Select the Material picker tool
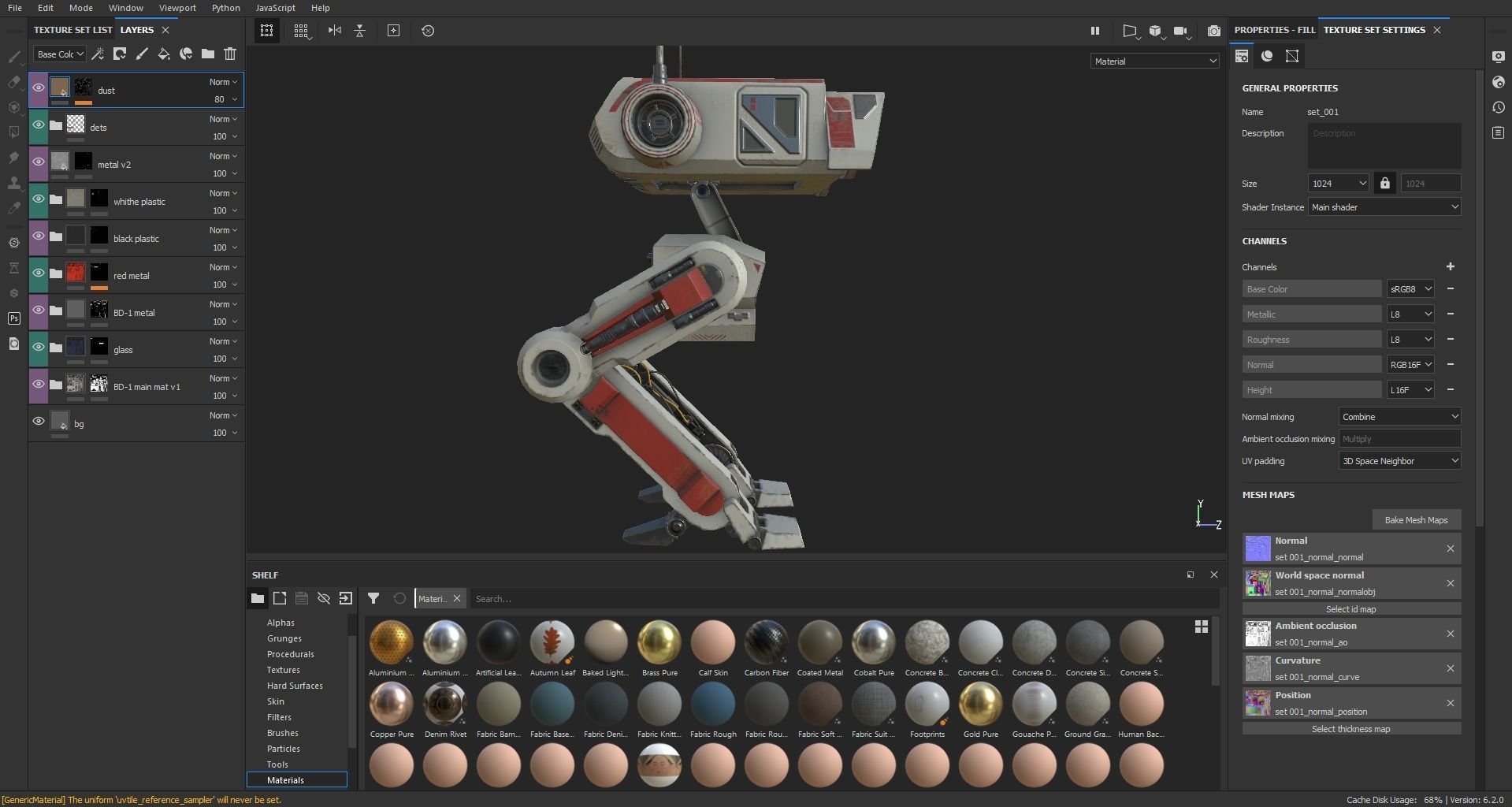Screen dimensions: 1512x807 pyautogui.click(x=13, y=208)
